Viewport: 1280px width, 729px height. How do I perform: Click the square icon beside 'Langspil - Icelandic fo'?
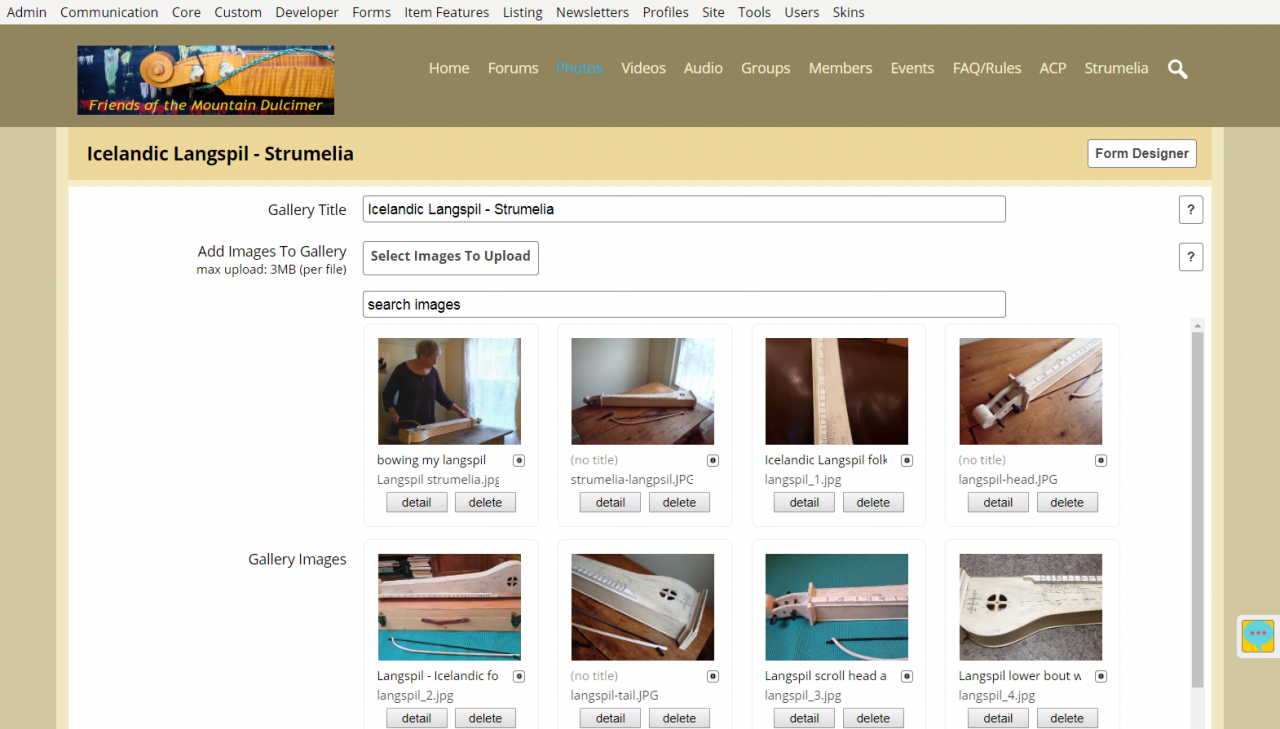pos(519,677)
